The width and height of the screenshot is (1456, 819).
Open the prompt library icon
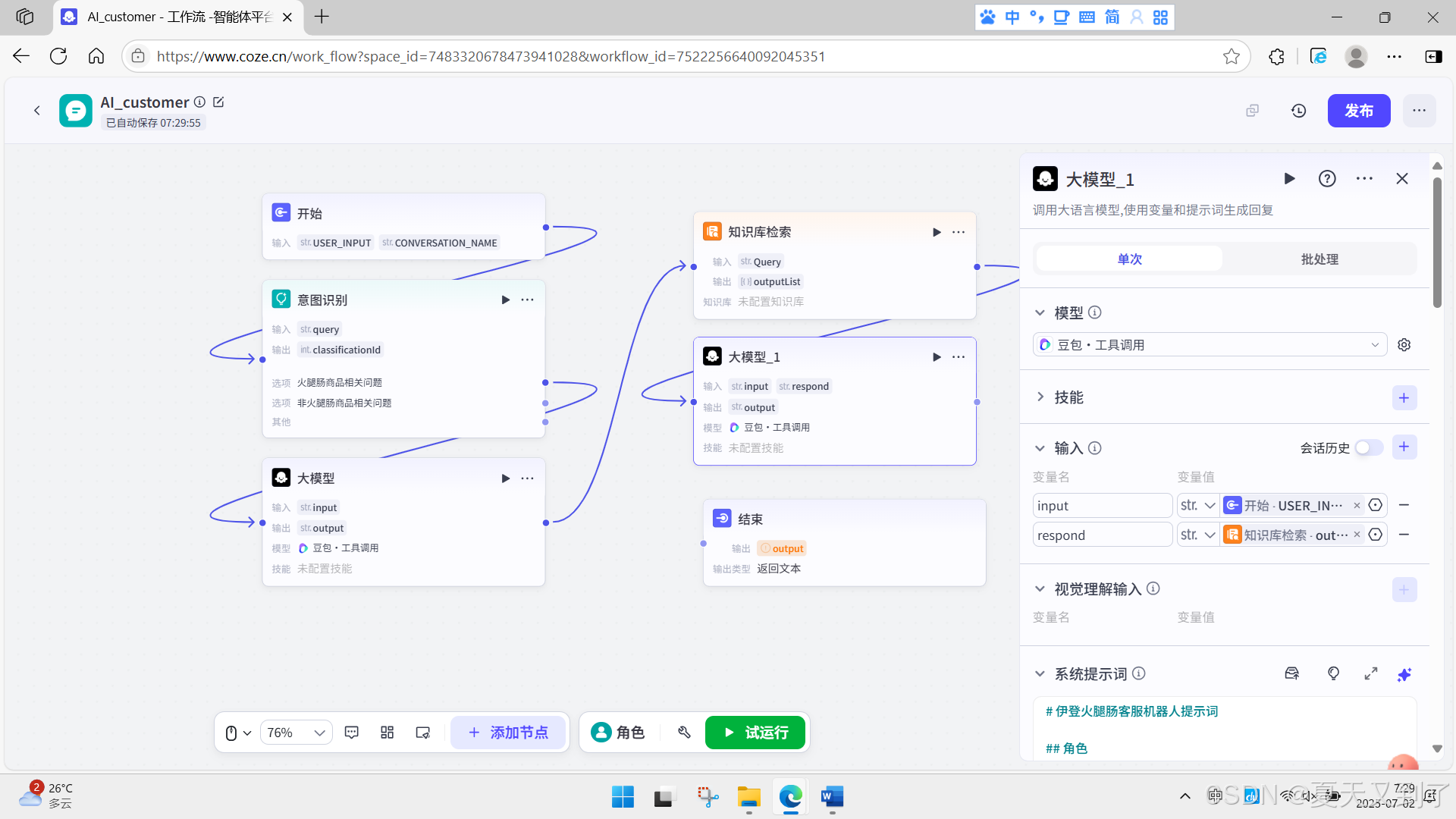pos(1291,673)
